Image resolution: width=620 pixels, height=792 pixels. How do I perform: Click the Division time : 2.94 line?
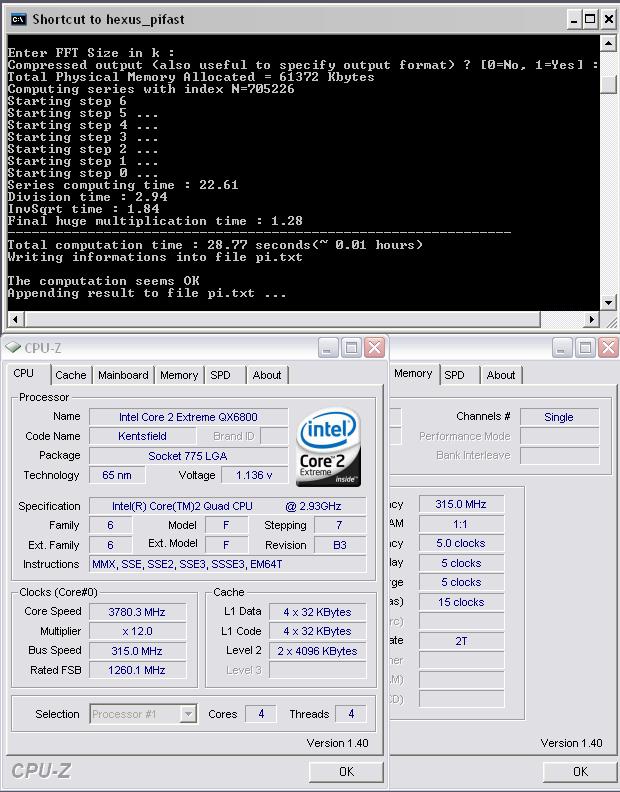(x=87, y=197)
